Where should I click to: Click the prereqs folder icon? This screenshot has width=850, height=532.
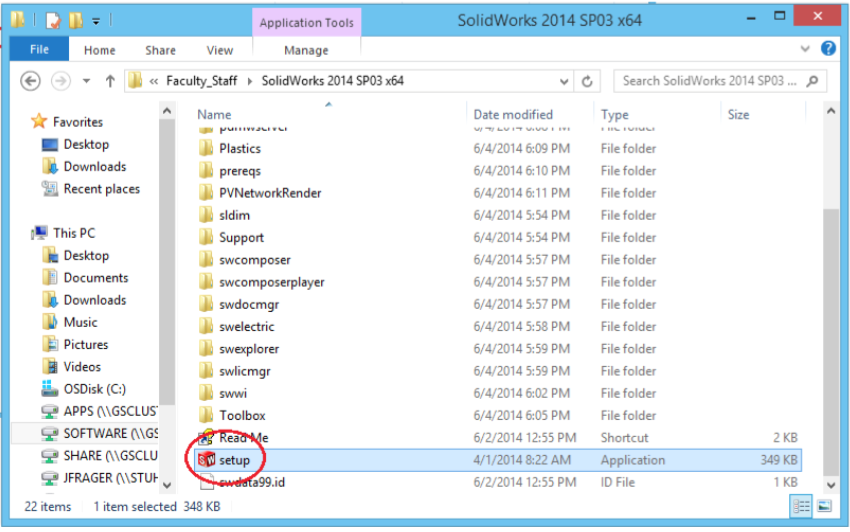tap(205, 170)
